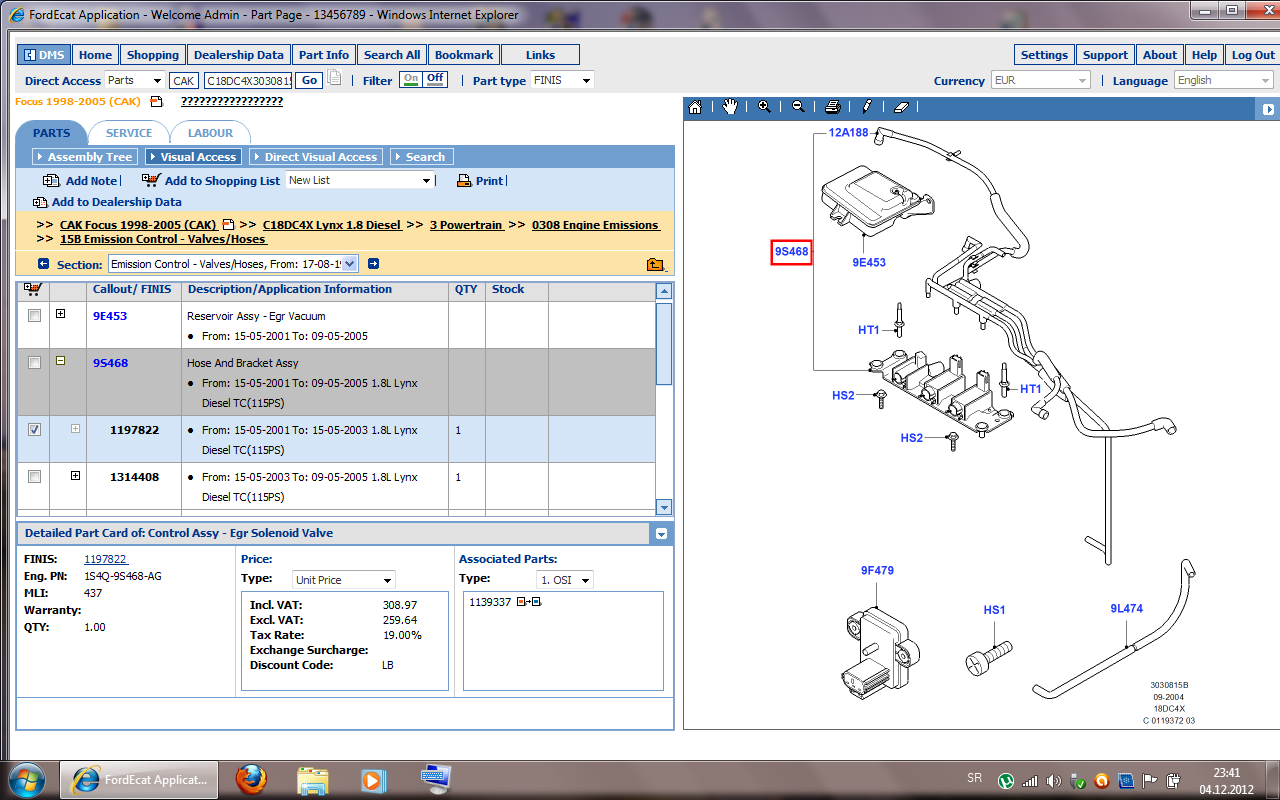This screenshot has width=1280, height=800.
Task: Click the note icon beside Focus 1998-2005 (CAK)
Action: pyautogui.click(x=156, y=101)
